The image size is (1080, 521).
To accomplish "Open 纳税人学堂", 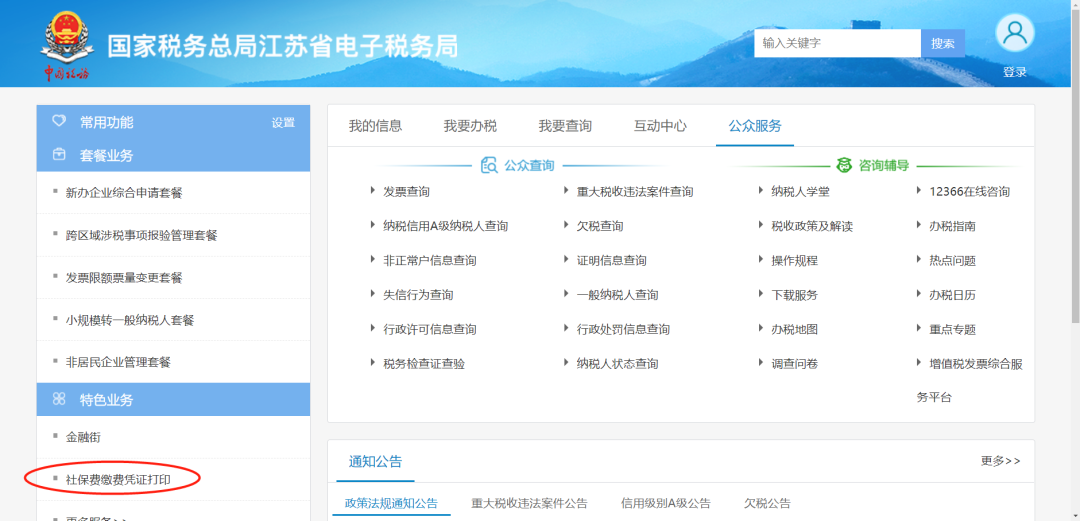I will click(x=800, y=192).
